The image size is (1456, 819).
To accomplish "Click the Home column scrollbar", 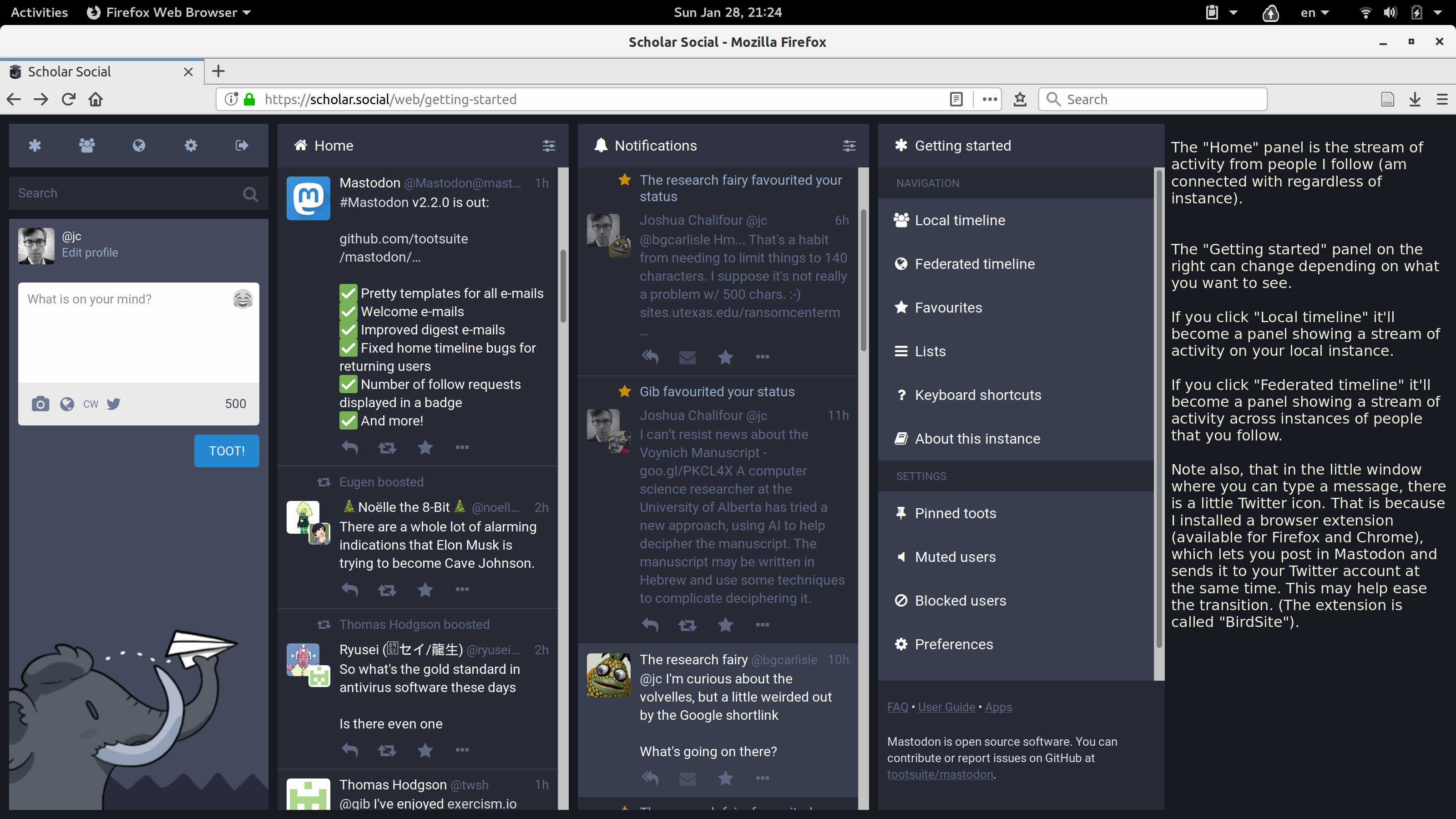I will [563, 286].
